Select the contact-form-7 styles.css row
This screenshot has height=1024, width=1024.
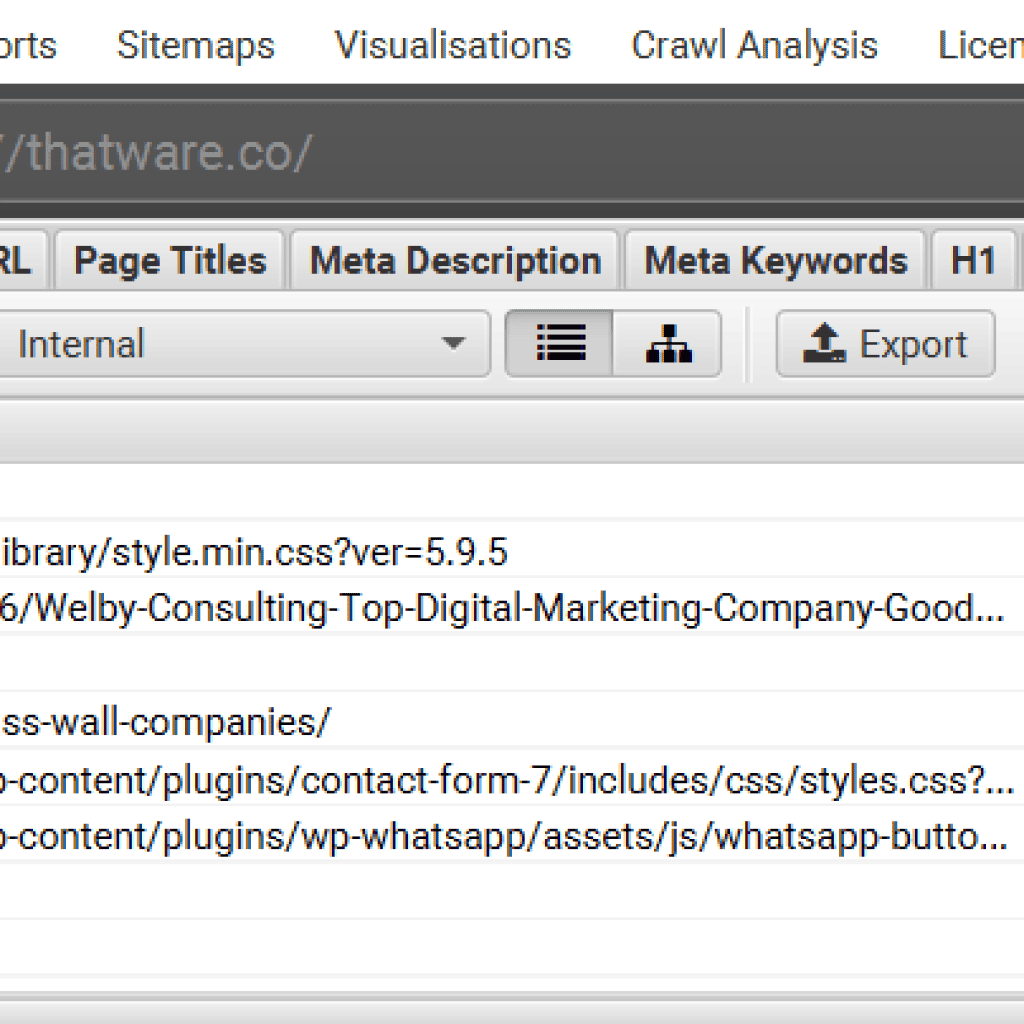pyautogui.click(x=512, y=780)
